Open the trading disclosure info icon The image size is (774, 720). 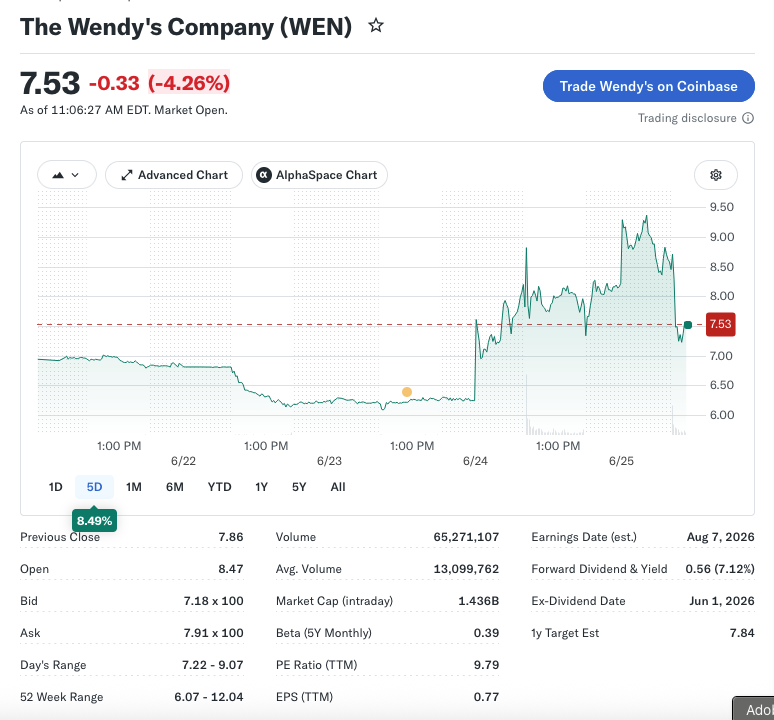tap(748, 118)
